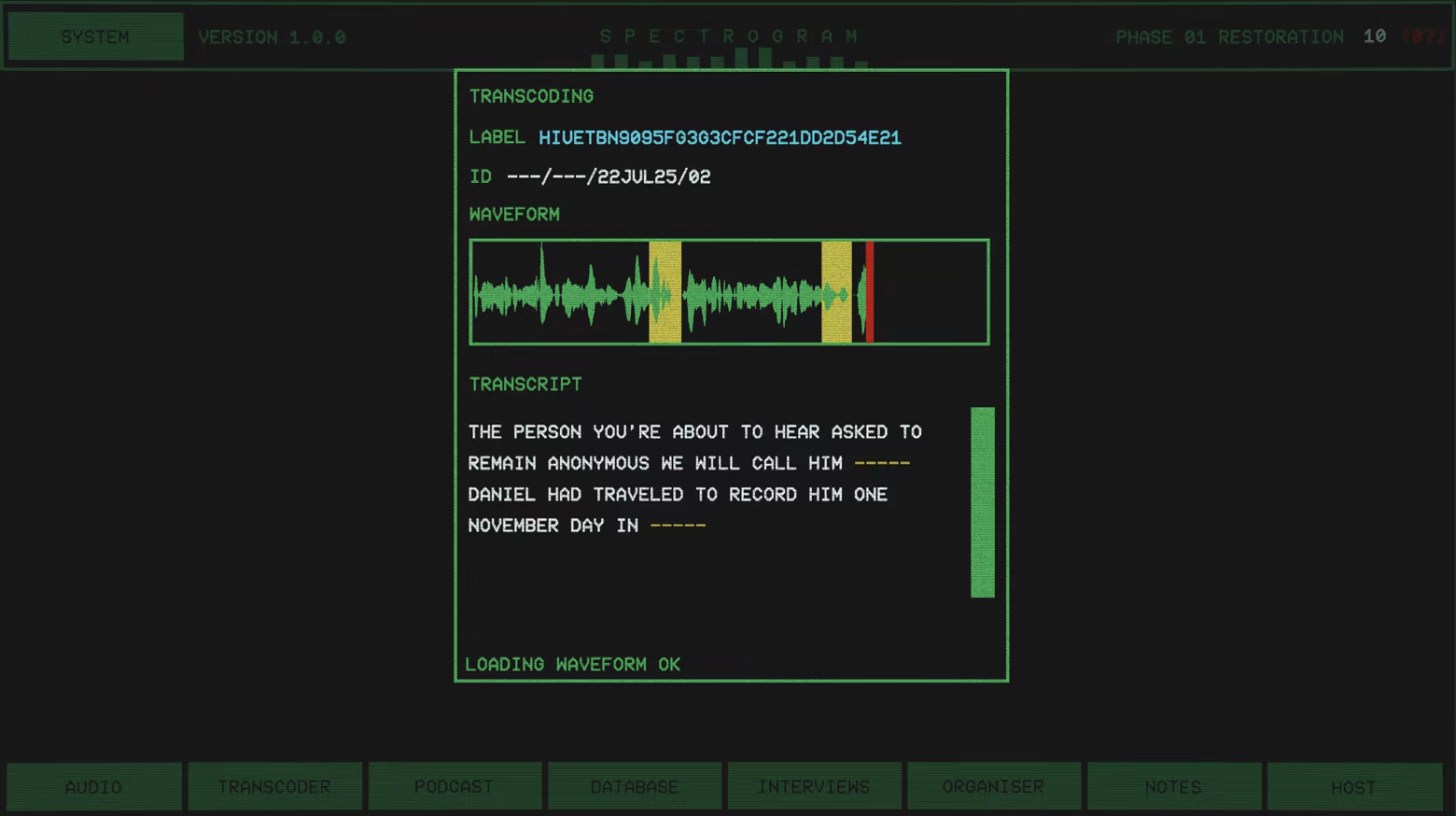Go to the DATABASE tab

[635, 787]
